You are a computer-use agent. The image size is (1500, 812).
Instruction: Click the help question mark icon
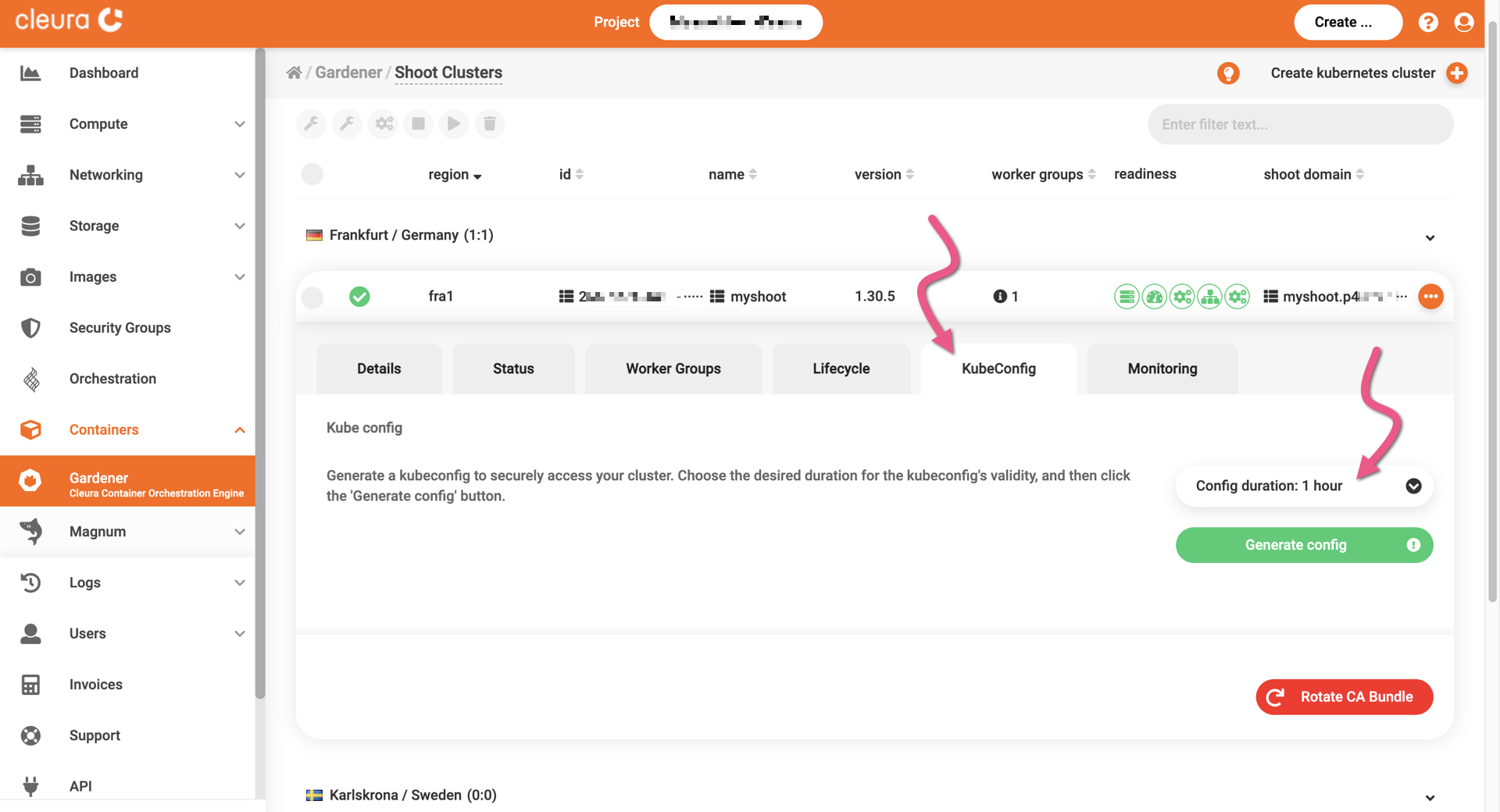coord(1428,22)
